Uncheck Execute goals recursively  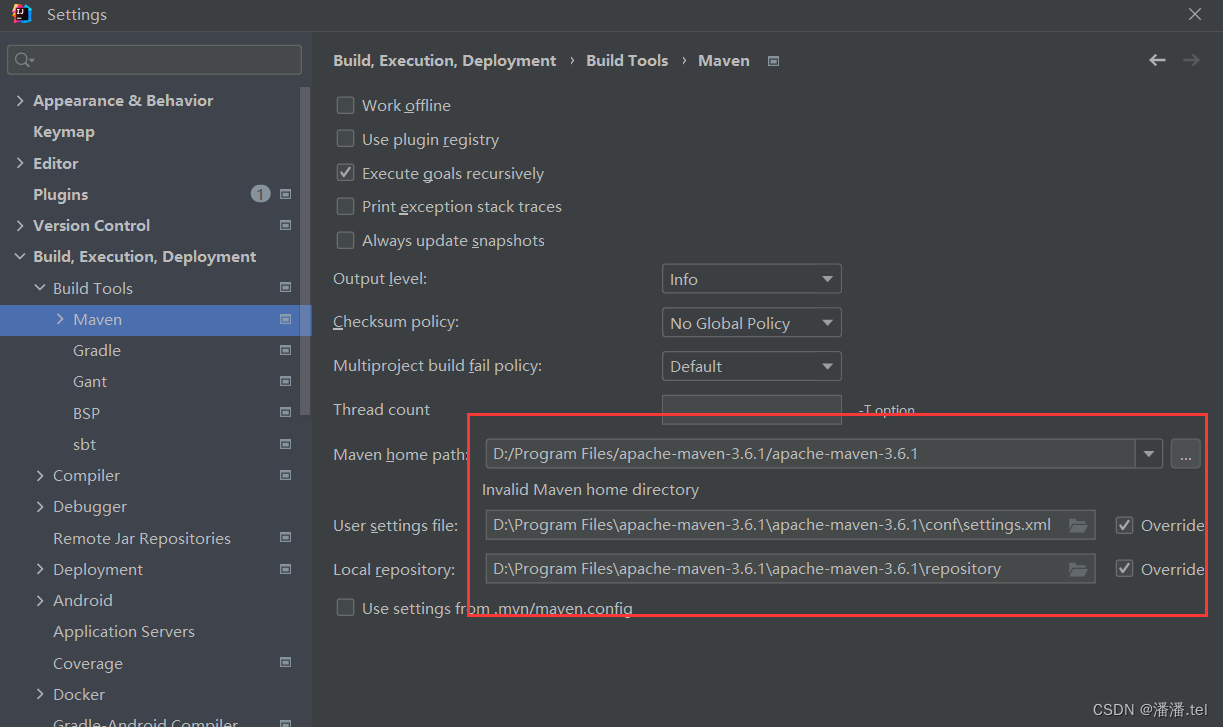[x=345, y=173]
